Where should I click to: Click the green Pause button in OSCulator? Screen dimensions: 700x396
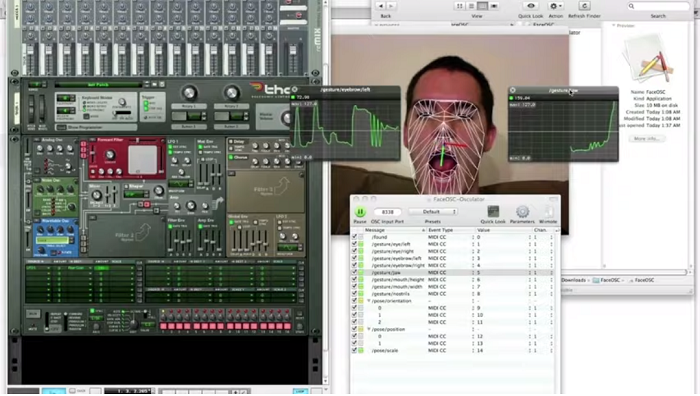[x=360, y=212]
